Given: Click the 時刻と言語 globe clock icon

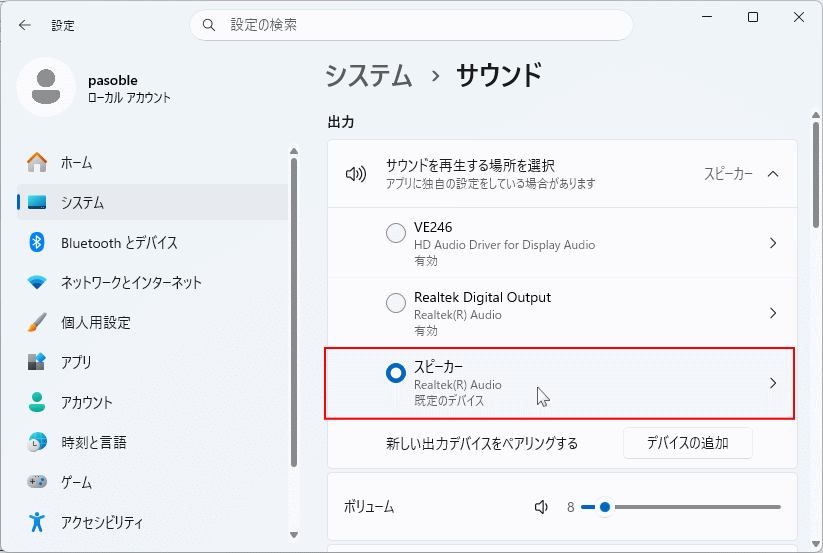Looking at the screenshot, I should (x=37, y=442).
